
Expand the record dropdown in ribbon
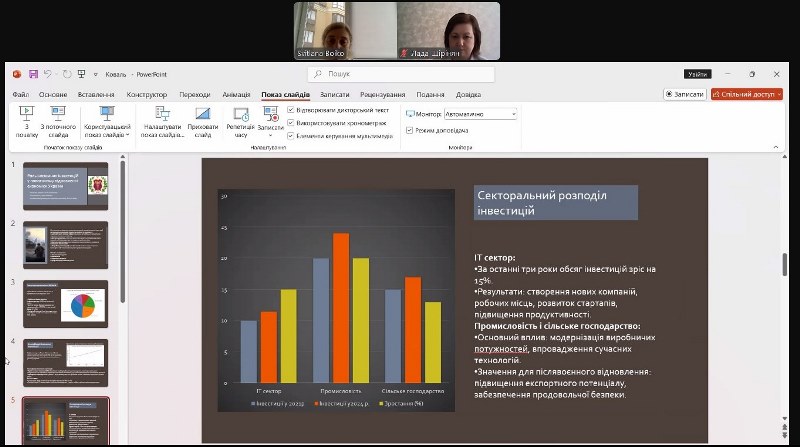(270, 135)
